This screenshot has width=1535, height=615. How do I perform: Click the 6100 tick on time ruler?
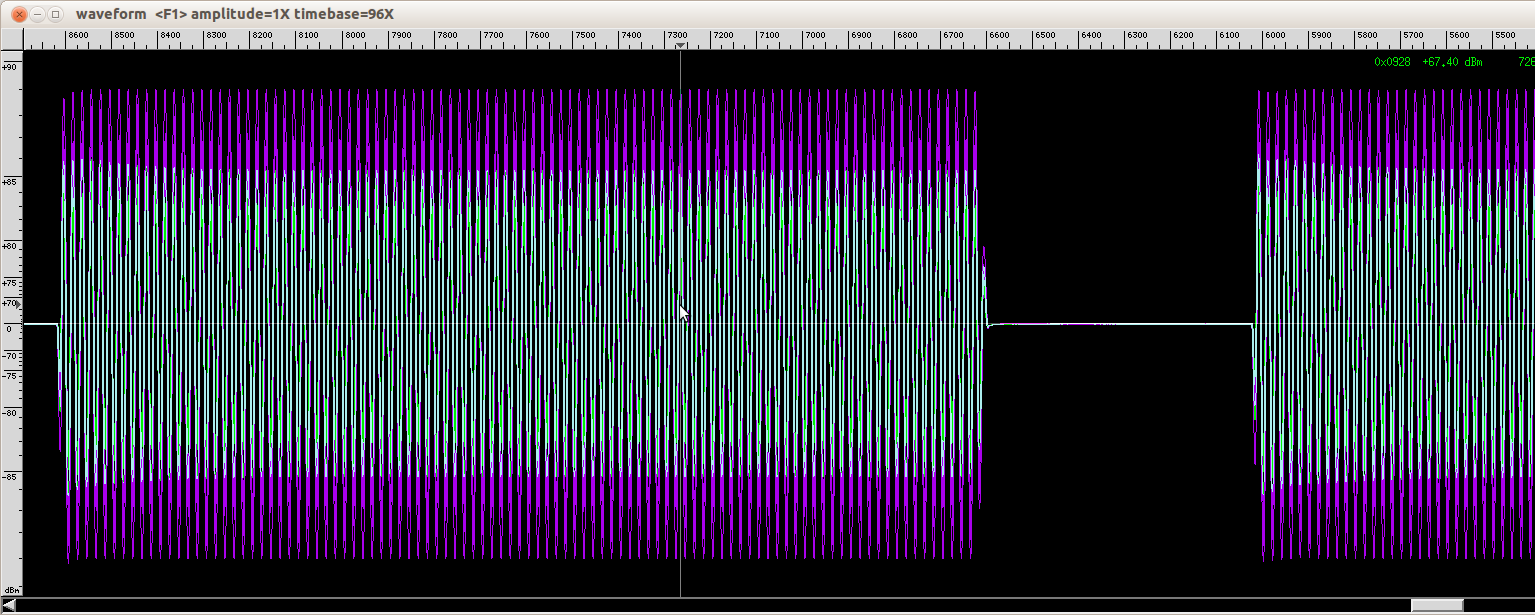[1229, 35]
